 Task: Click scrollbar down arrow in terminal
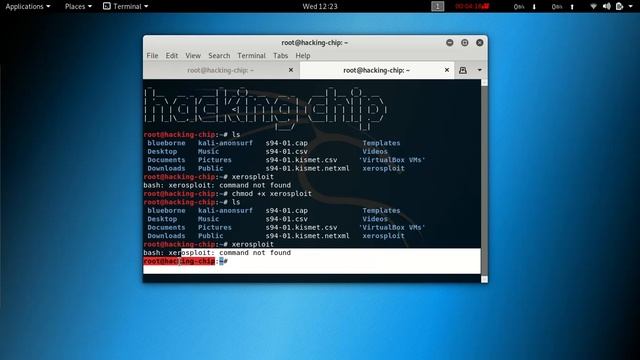(484, 279)
